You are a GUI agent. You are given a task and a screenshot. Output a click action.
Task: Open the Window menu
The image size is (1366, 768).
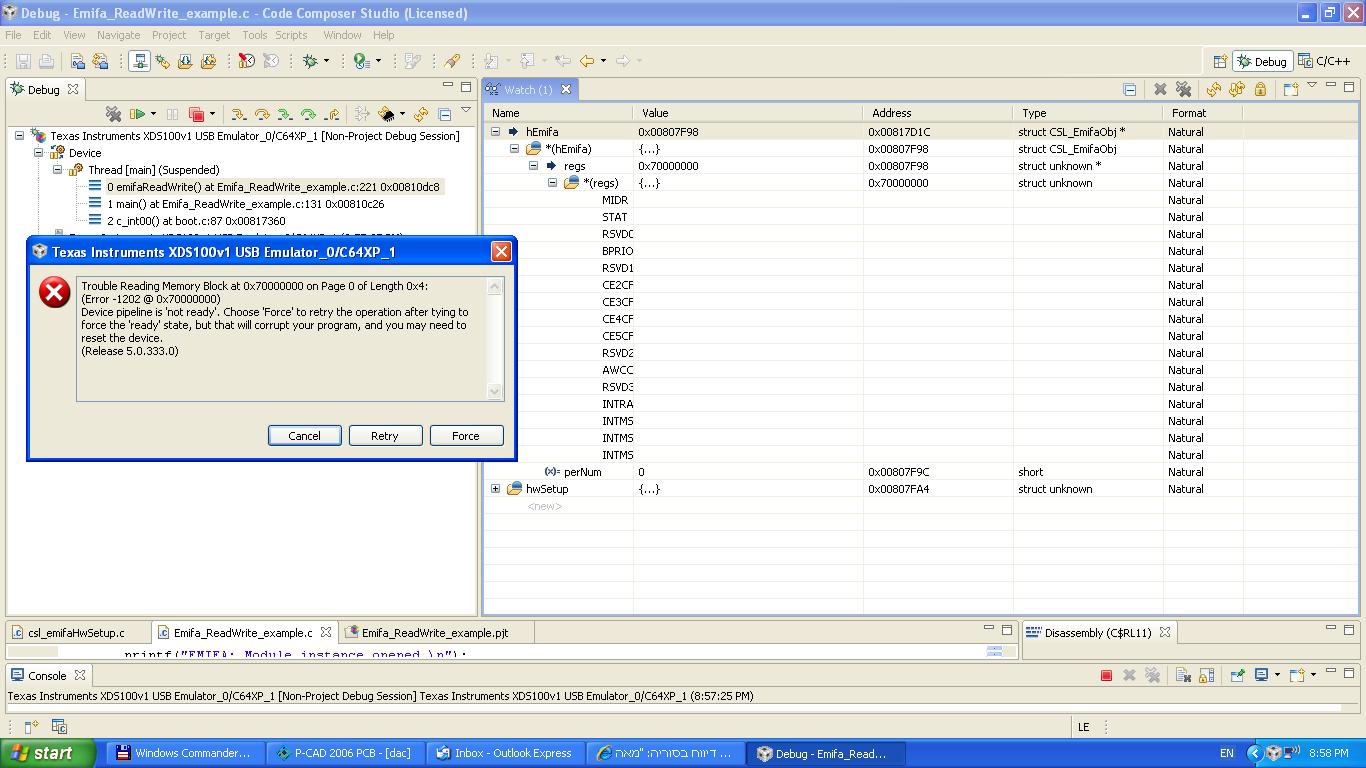tap(342, 35)
